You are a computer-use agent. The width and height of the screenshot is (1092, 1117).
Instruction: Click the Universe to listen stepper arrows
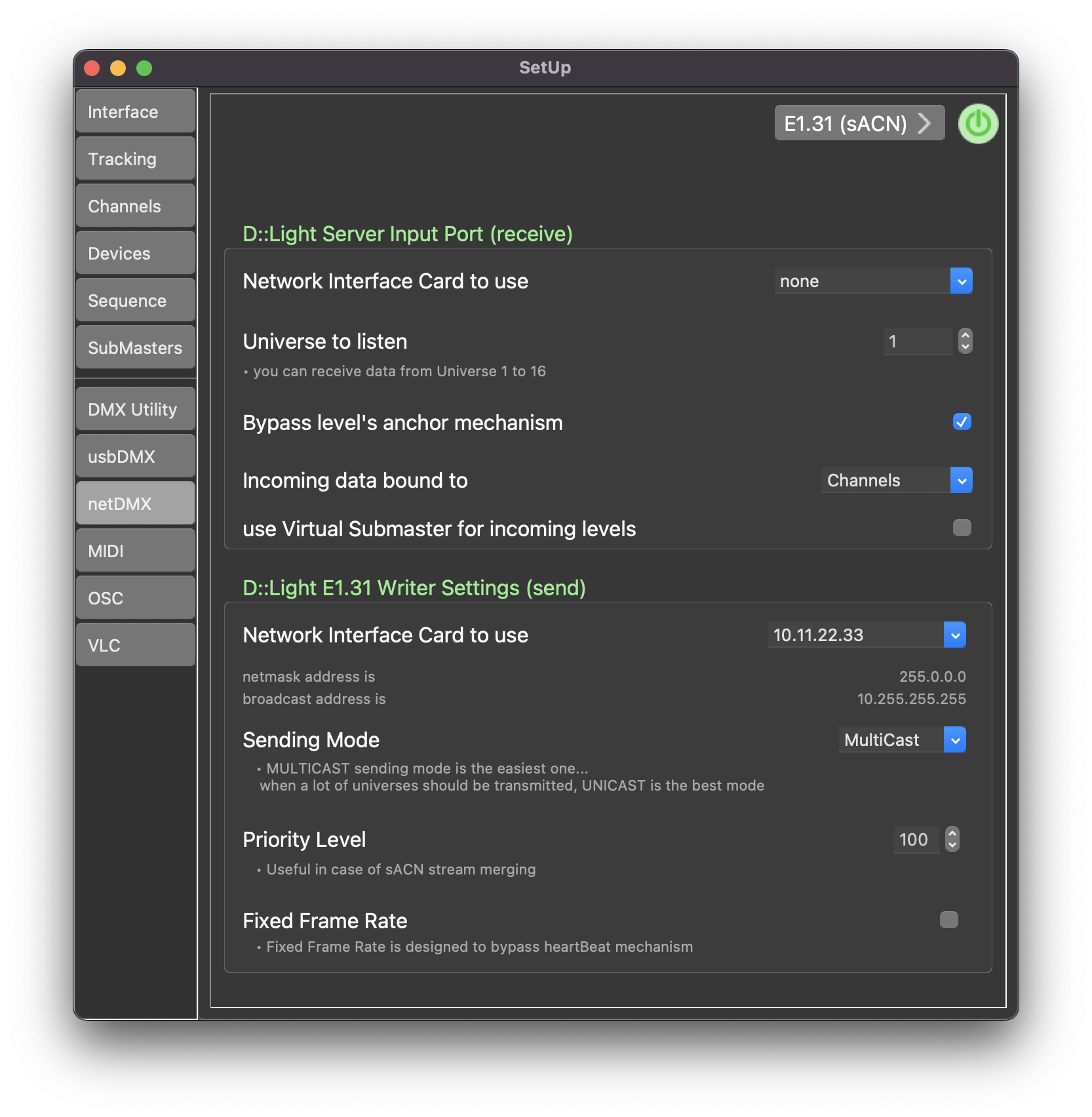pyautogui.click(x=965, y=342)
